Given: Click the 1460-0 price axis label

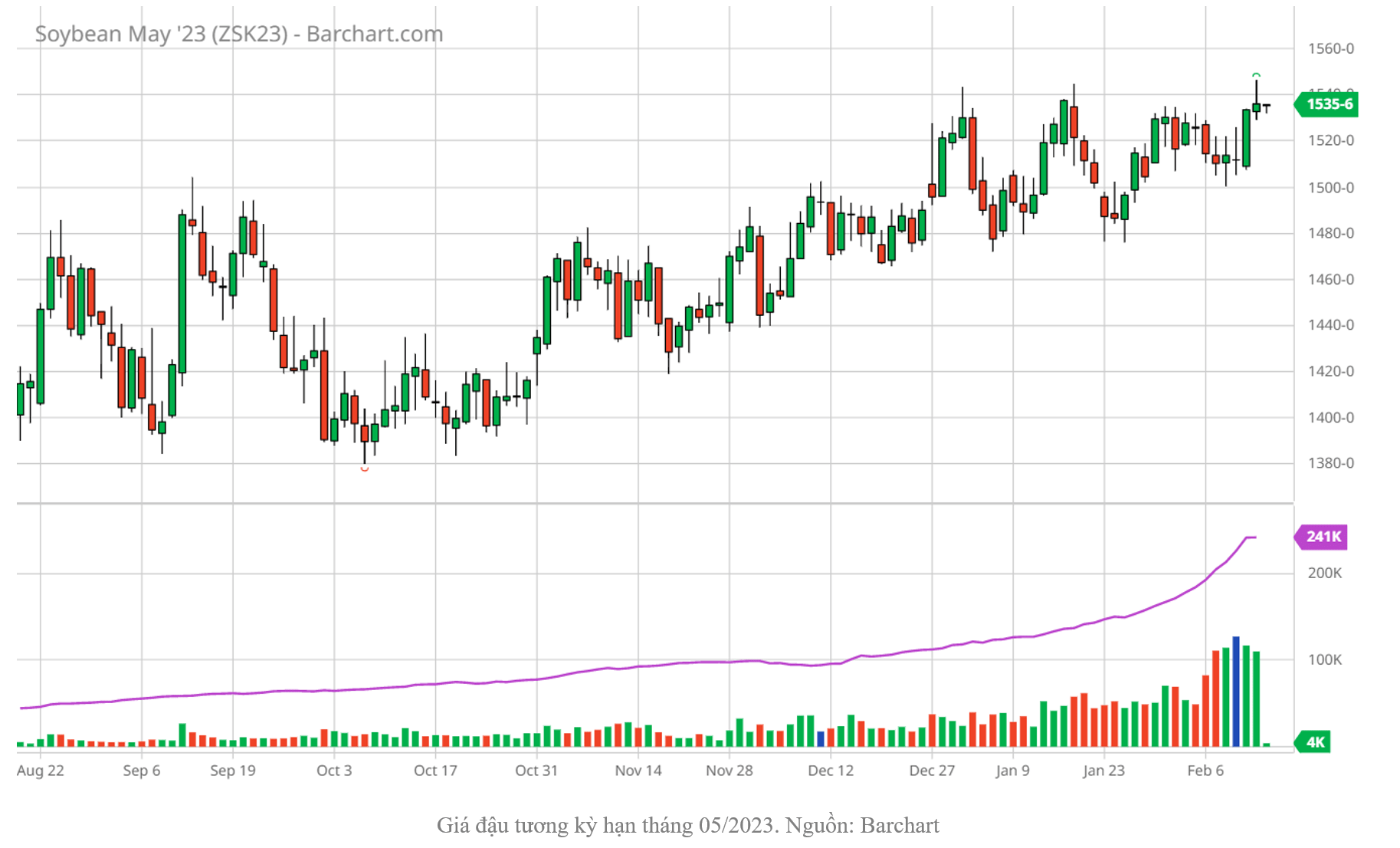Looking at the screenshot, I should (x=1331, y=279).
